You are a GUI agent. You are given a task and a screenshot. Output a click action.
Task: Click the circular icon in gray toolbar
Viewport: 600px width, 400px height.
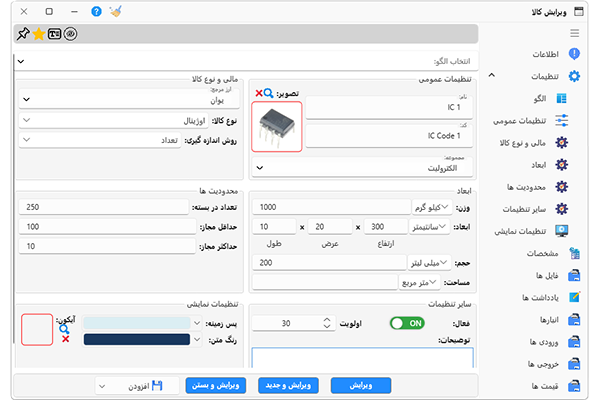coord(70,34)
